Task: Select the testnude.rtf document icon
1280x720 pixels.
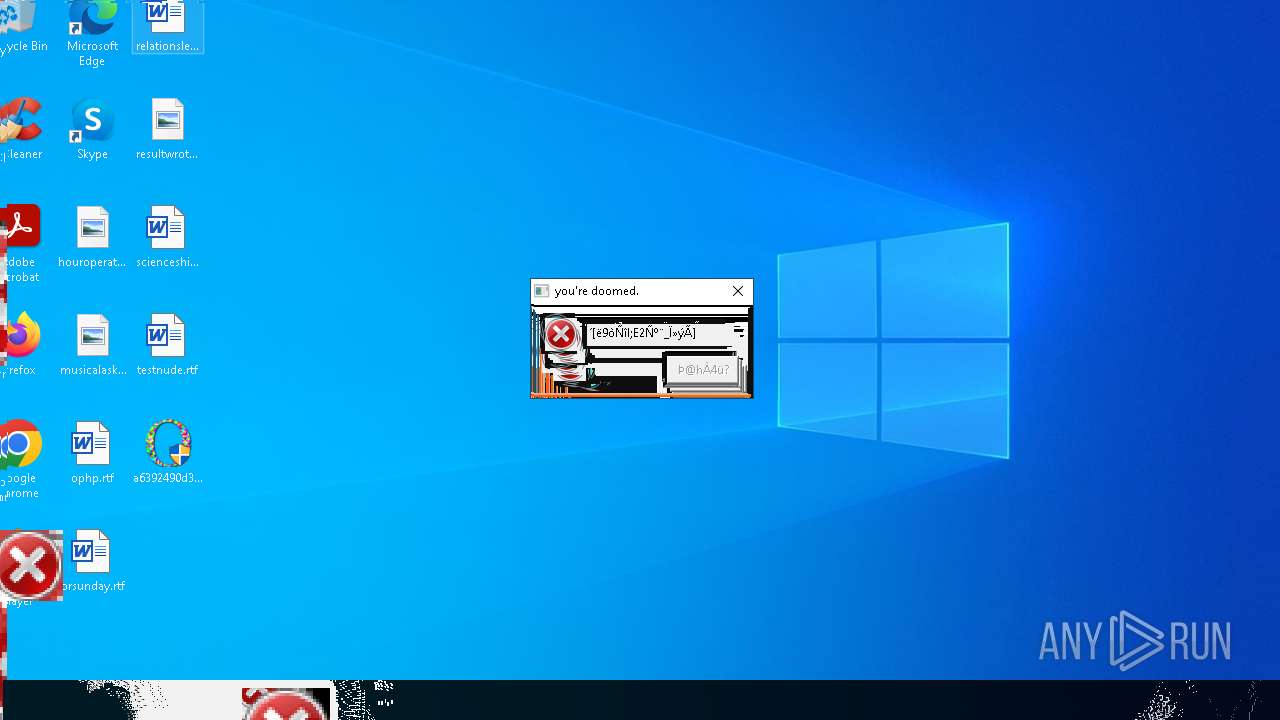Action: 167,345
